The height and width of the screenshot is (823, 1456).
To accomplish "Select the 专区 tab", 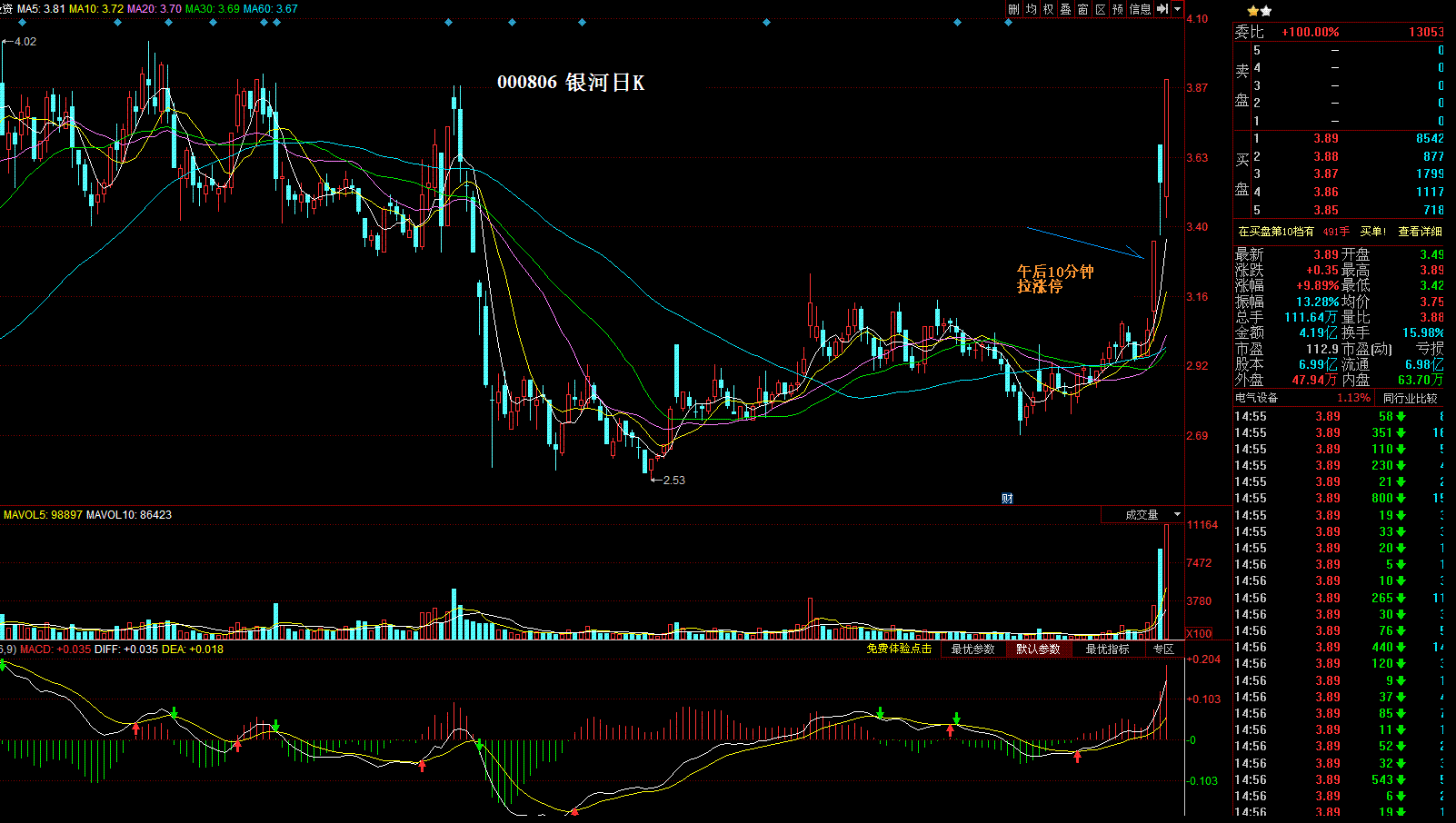I will 1164,649.
